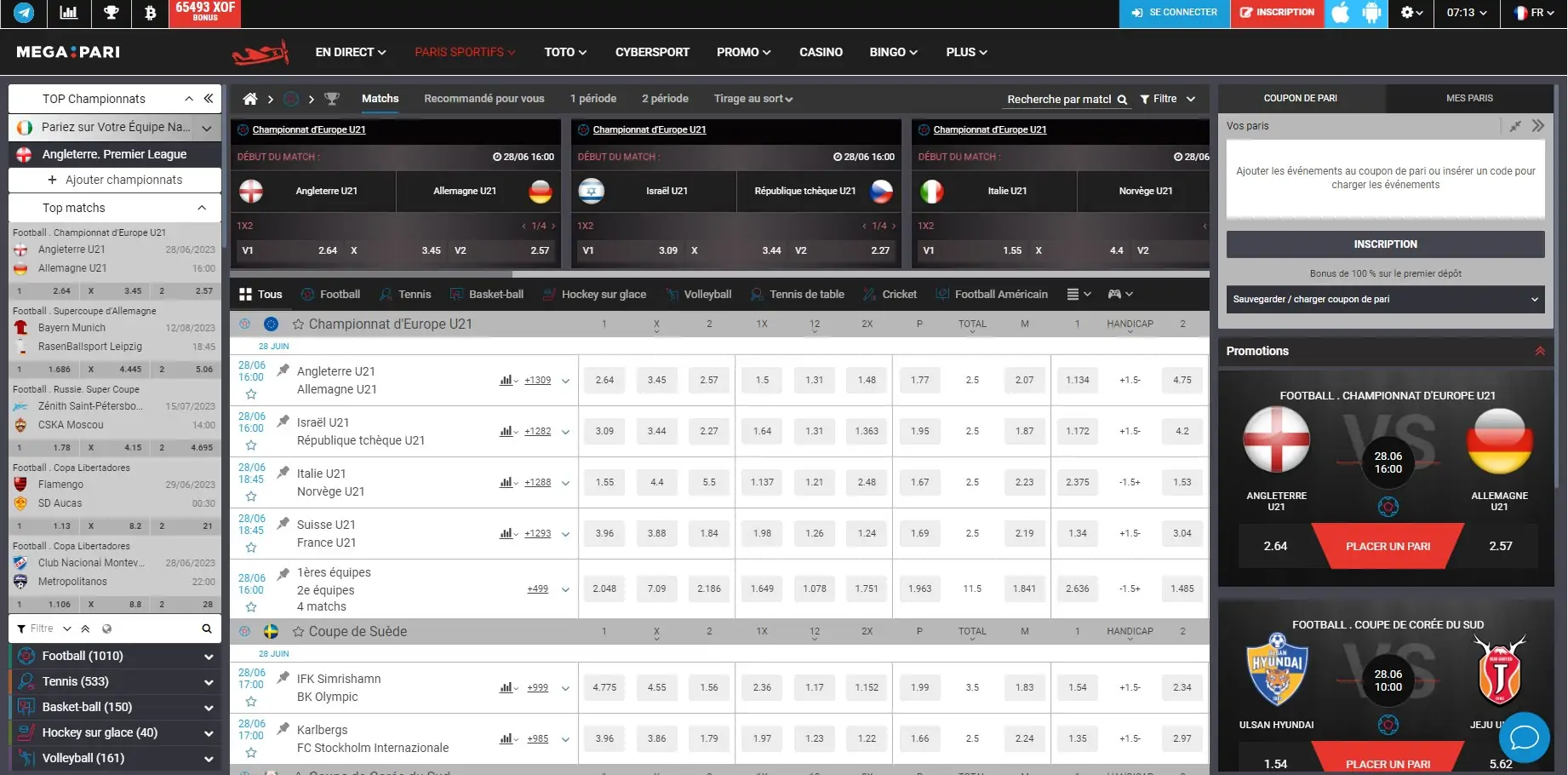The image size is (1568, 775).
Task: Switch to the MES PARIS tab
Action: (1468, 98)
